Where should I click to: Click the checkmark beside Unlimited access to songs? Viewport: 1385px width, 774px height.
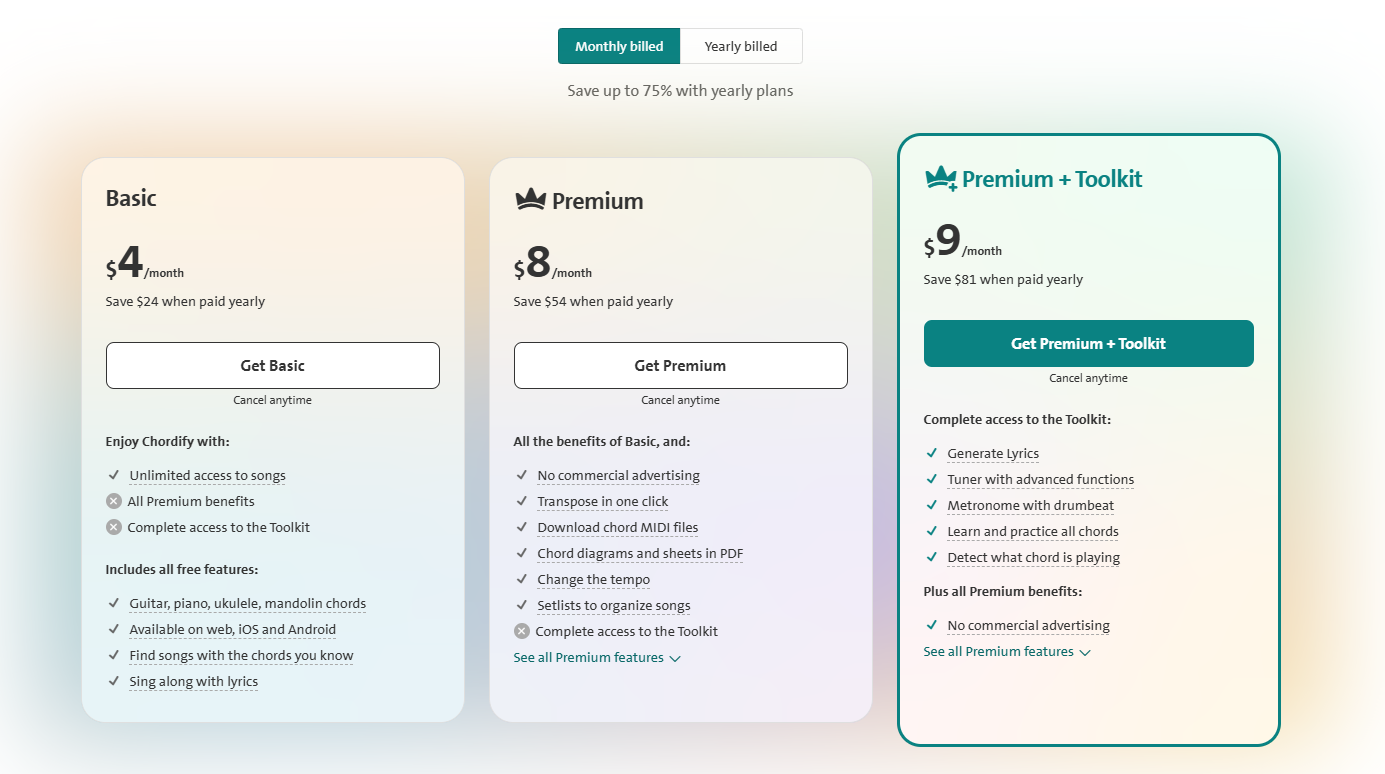(114, 476)
